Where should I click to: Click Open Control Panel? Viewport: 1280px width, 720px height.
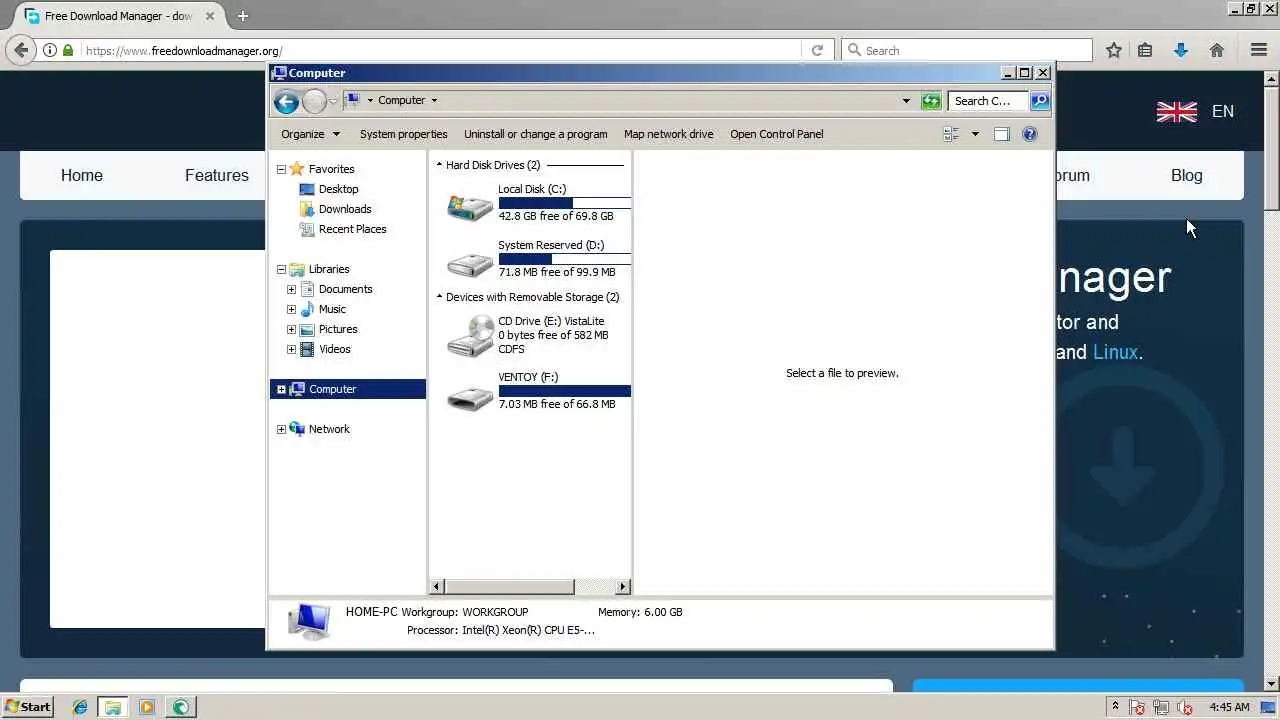pyautogui.click(x=776, y=134)
